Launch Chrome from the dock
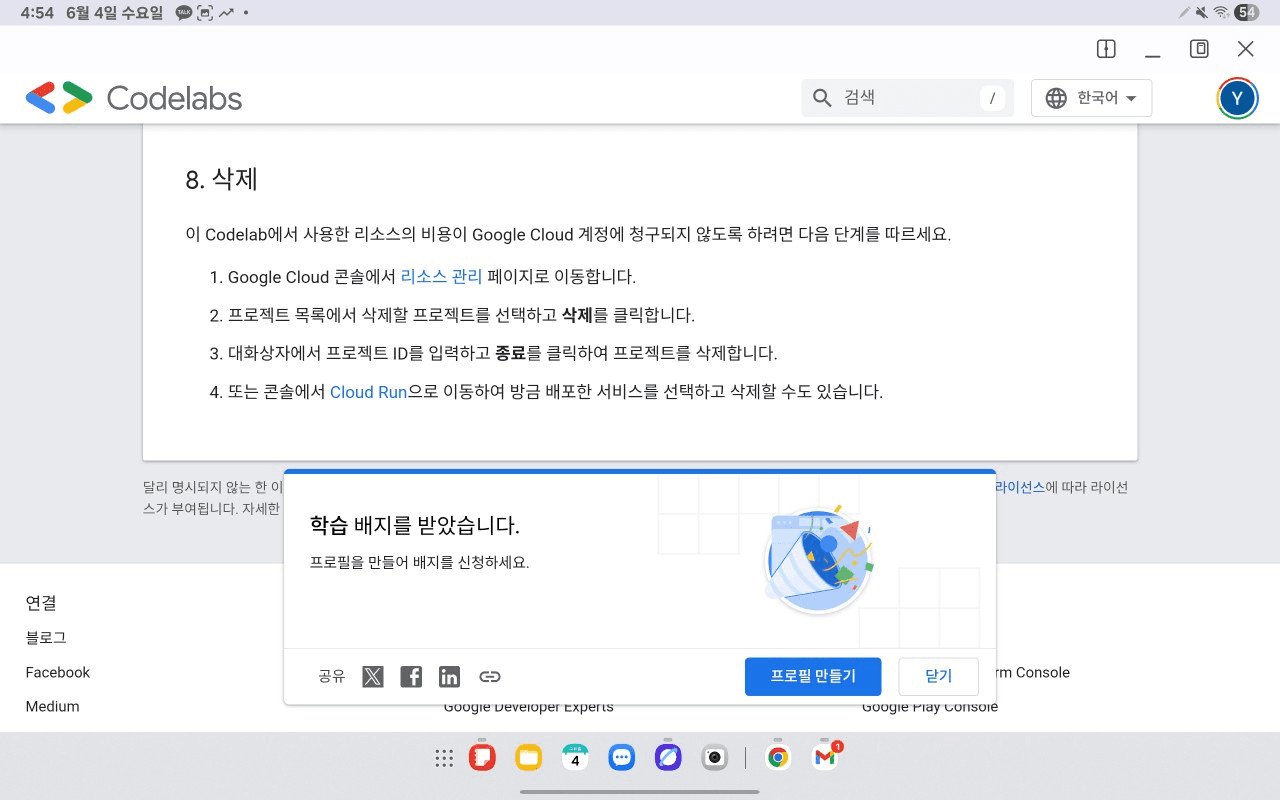Screen dimensions: 1280x800 tap(777, 758)
